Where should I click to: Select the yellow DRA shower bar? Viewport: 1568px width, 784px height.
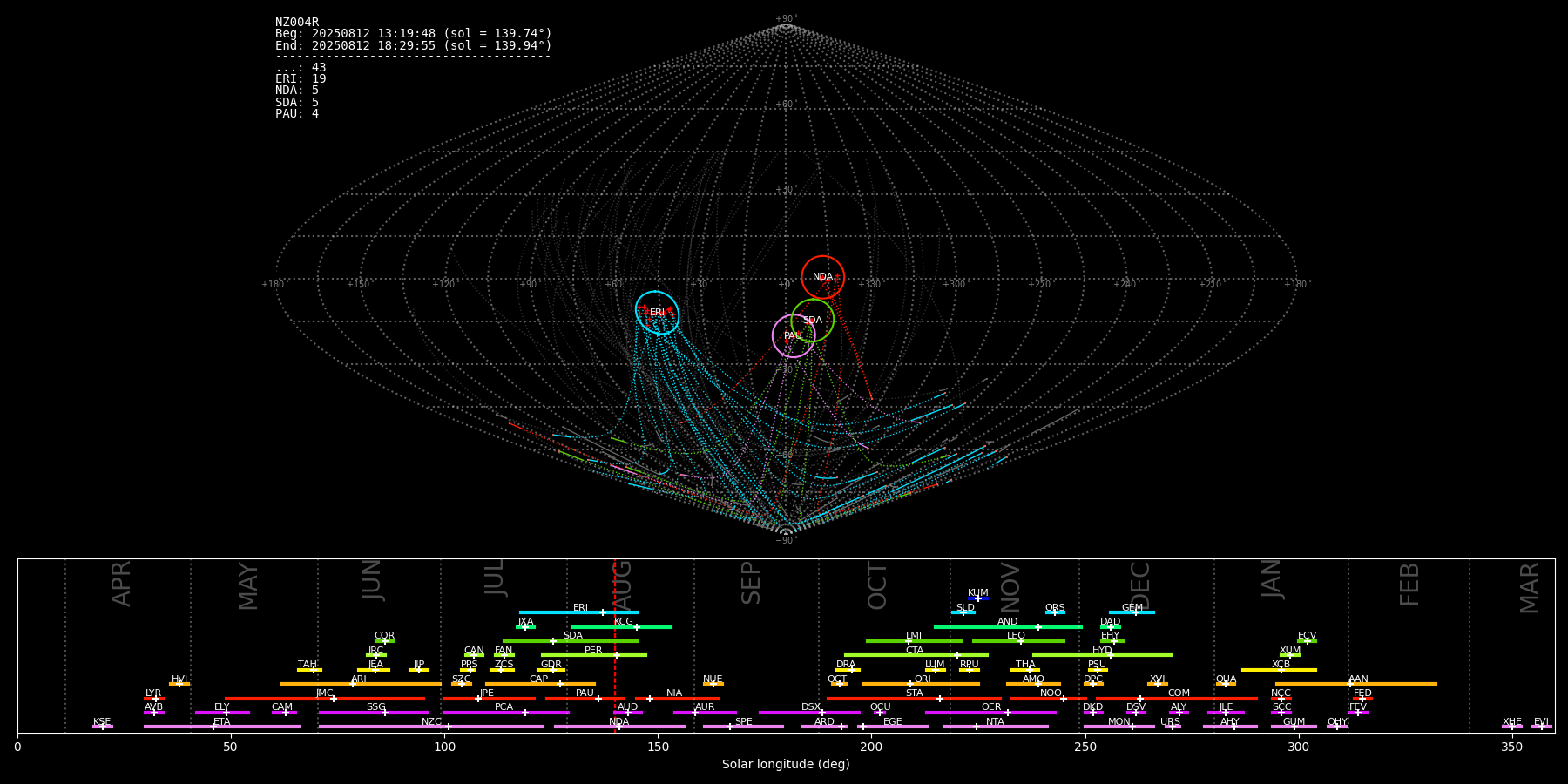(848, 670)
